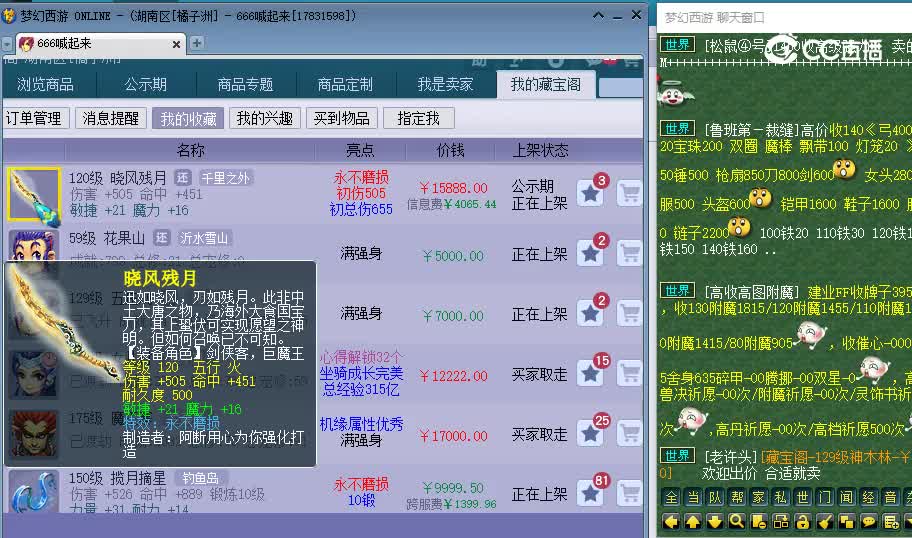The image size is (912, 538).
Task: Open 我的兴趣 section
Action: coord(265,119)
